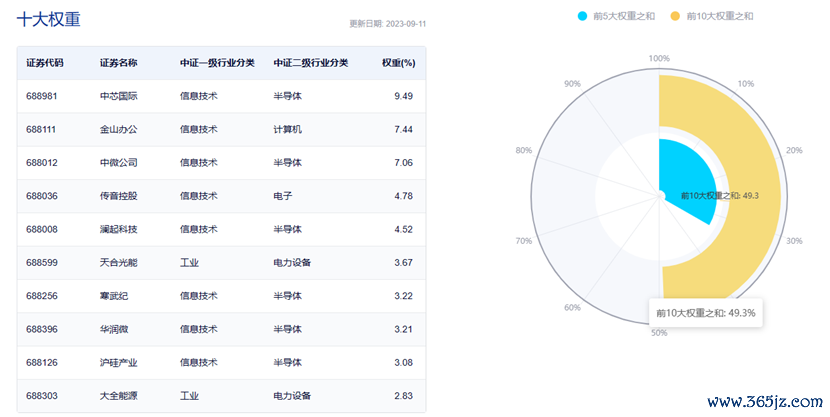Toggle the 前5大权重之和 legend entry

[x=616, y=16]
